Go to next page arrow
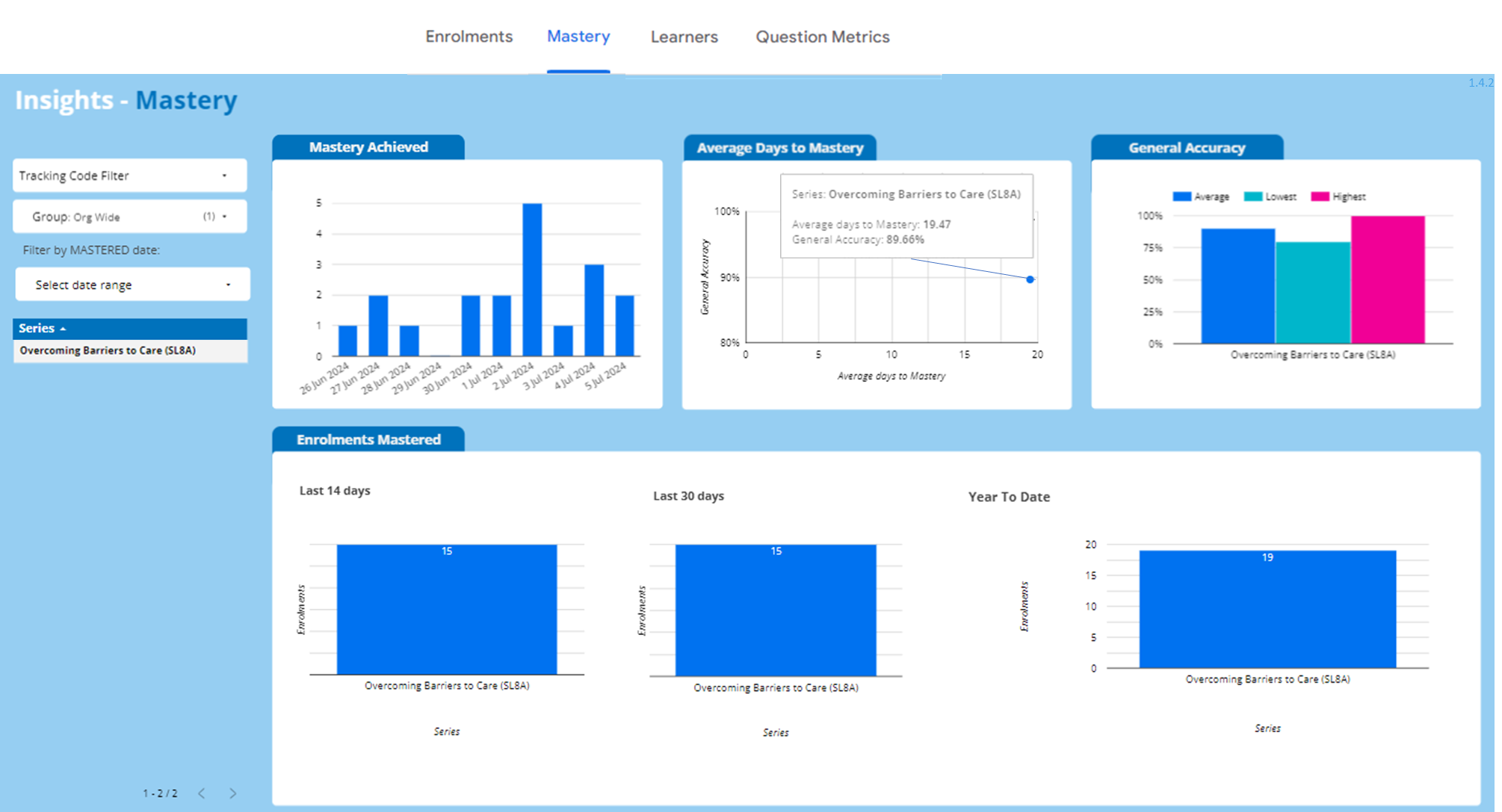The image size is (1502, 812). pyautogui.click(x=232, y=793)
